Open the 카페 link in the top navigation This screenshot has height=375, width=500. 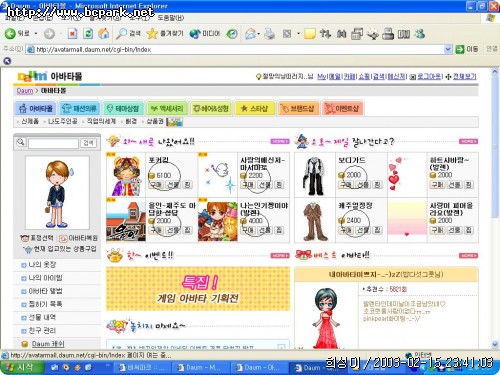tap(349, 77)
